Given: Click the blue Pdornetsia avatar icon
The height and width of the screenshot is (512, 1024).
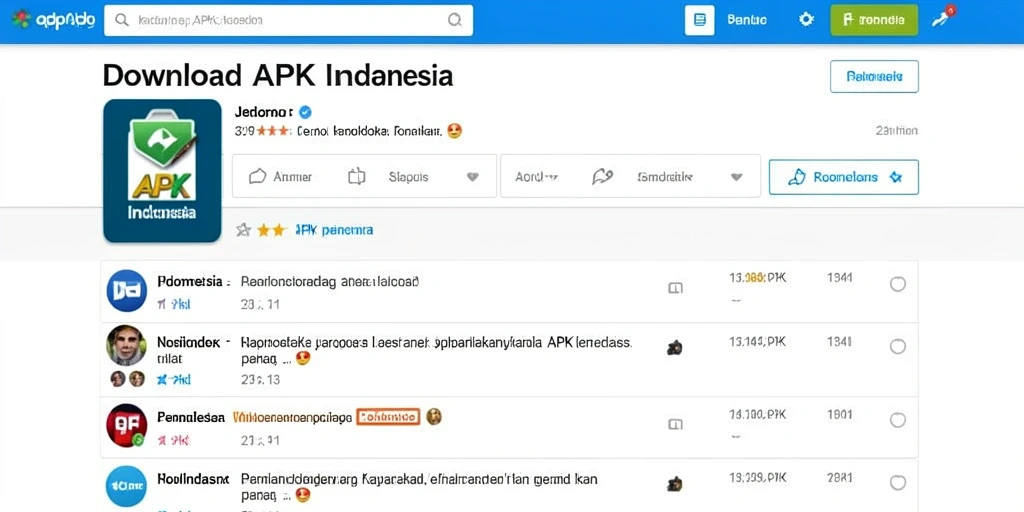Looking at the screenshot, I should (x=127, y=291).
